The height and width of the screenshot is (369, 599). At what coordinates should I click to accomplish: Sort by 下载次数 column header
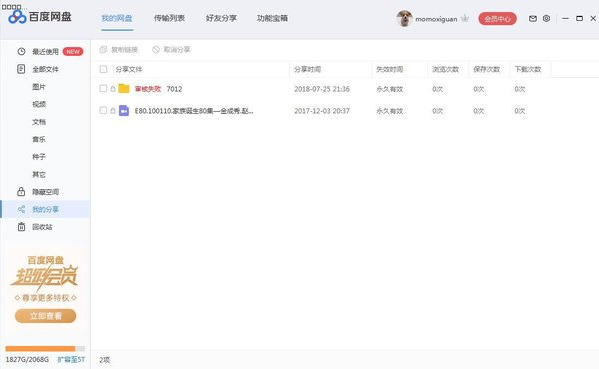(528, 69)
